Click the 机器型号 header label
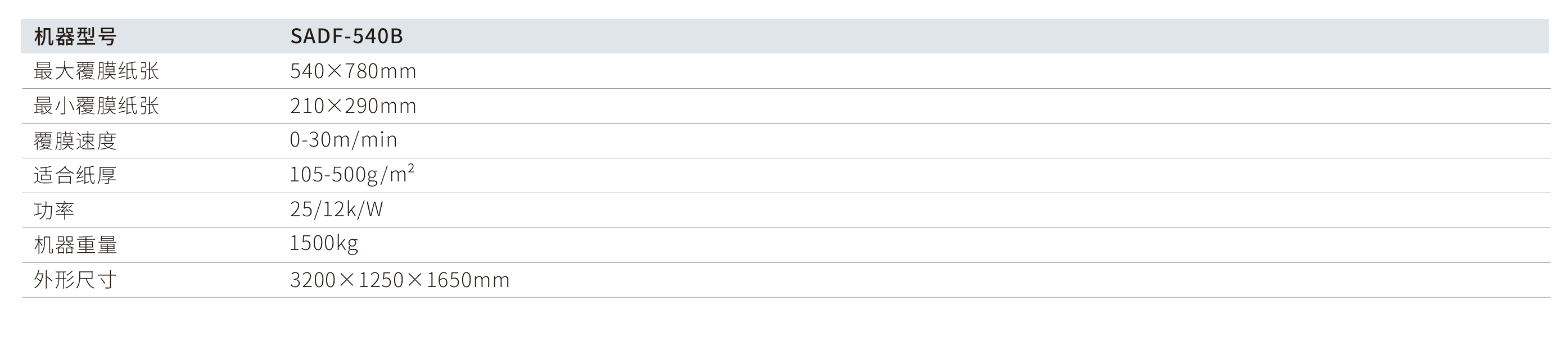The height and width of the screenshot is (337, 1568). click(x=75, y=37)
